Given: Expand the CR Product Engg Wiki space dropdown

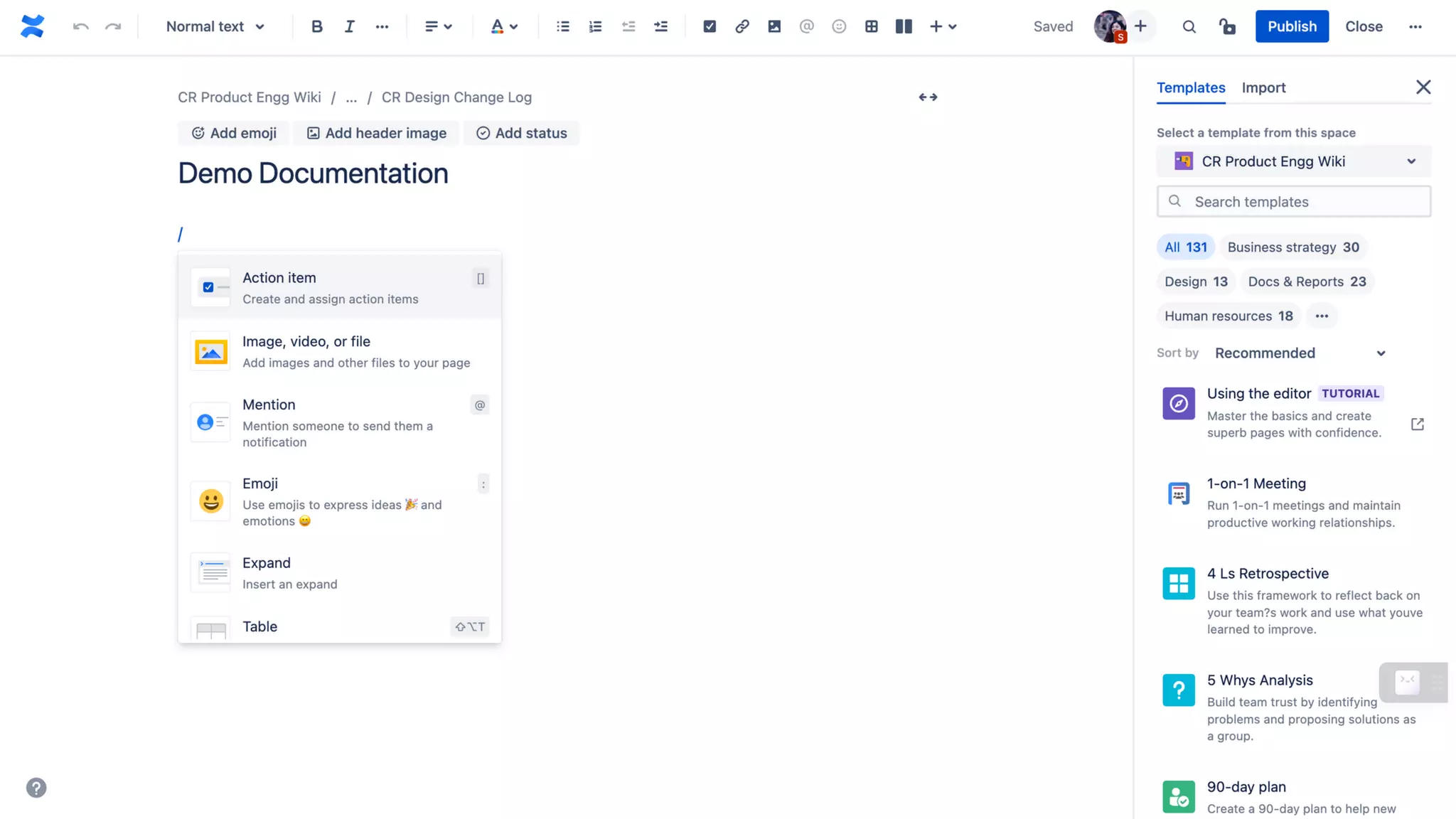Looking at the screenshot, I should click(1293, 161).
